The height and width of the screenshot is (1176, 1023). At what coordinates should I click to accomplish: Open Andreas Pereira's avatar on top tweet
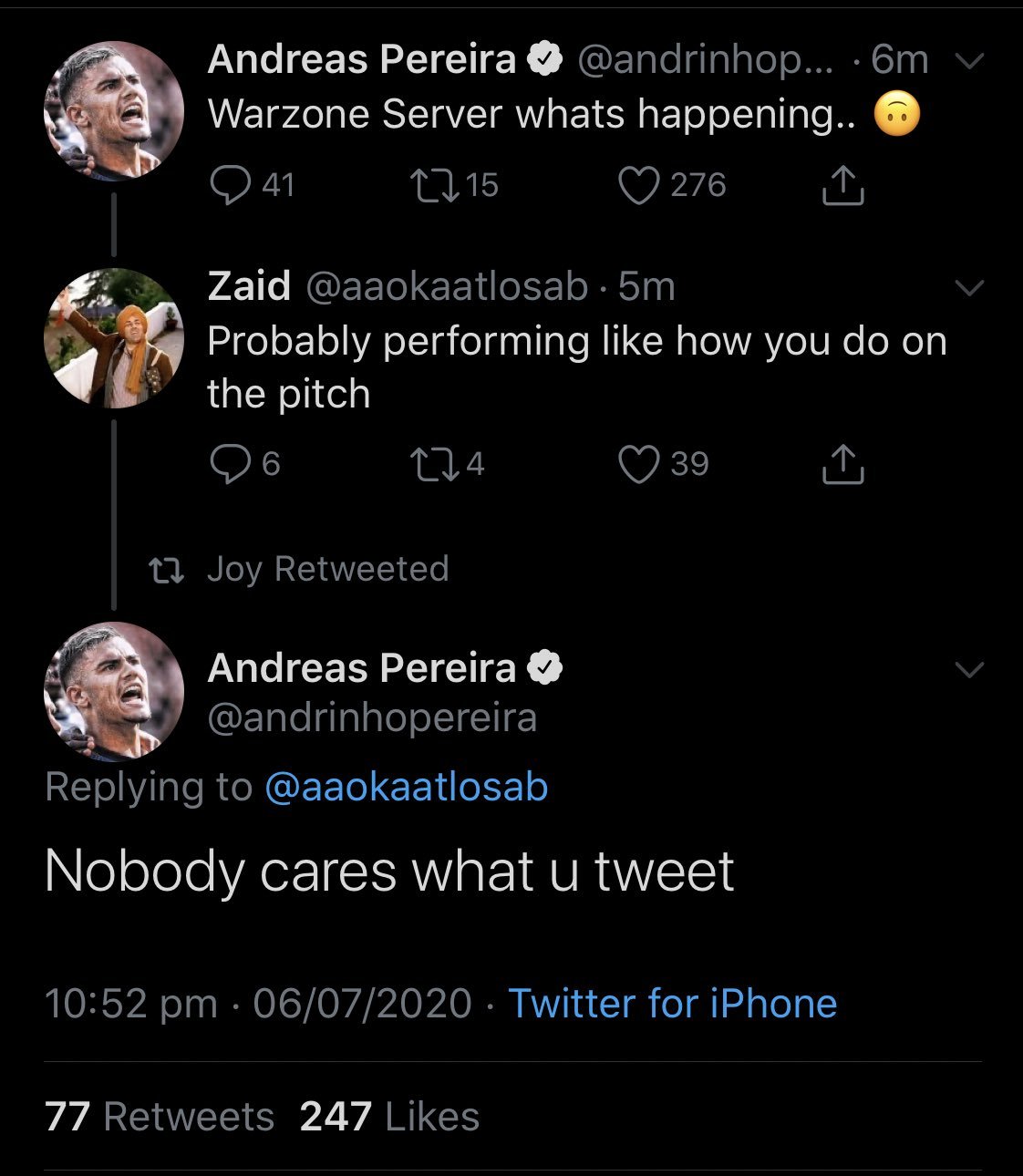[114, 110]
